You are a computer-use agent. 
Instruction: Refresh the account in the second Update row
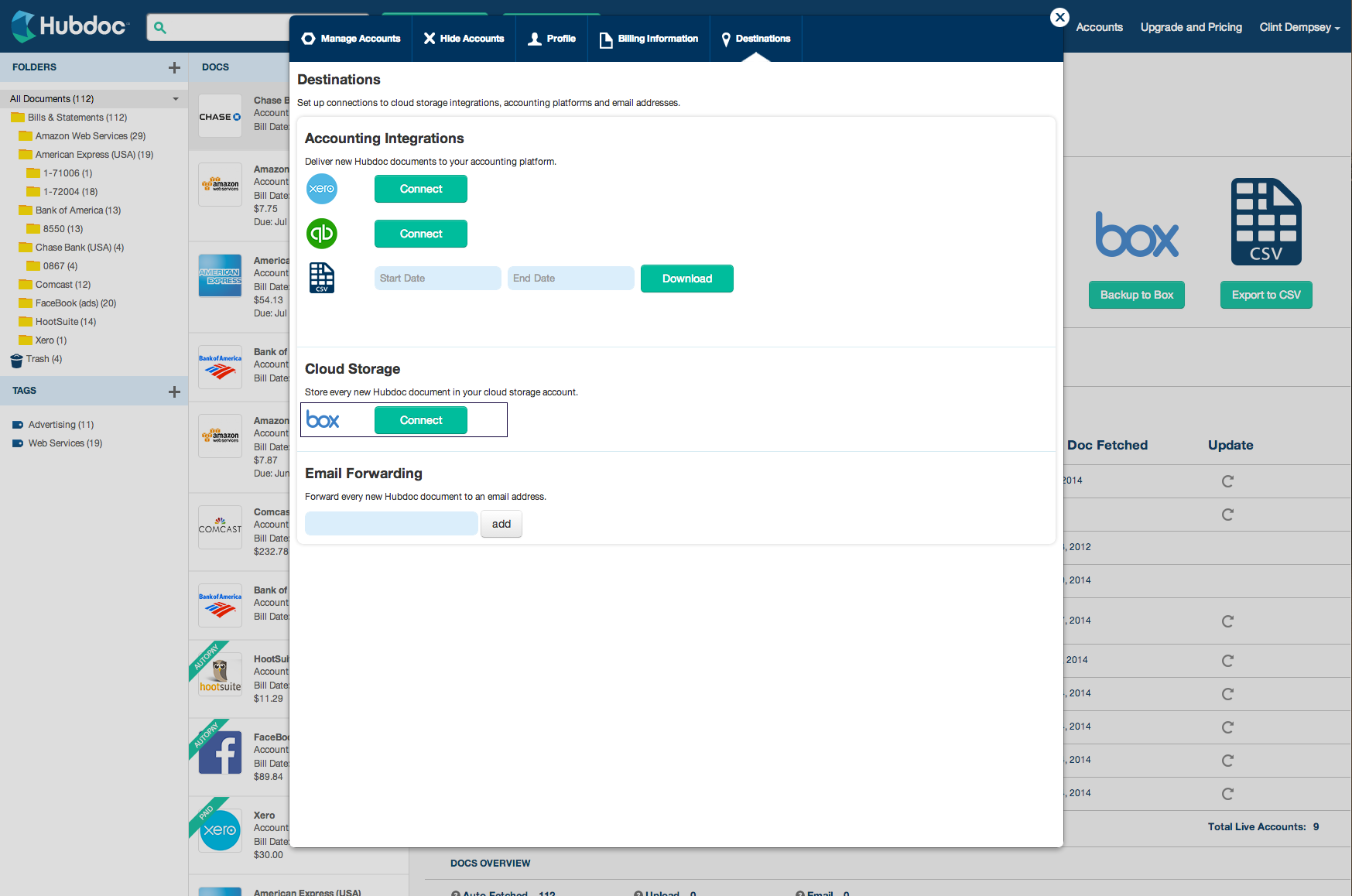tap(1227, 515)
